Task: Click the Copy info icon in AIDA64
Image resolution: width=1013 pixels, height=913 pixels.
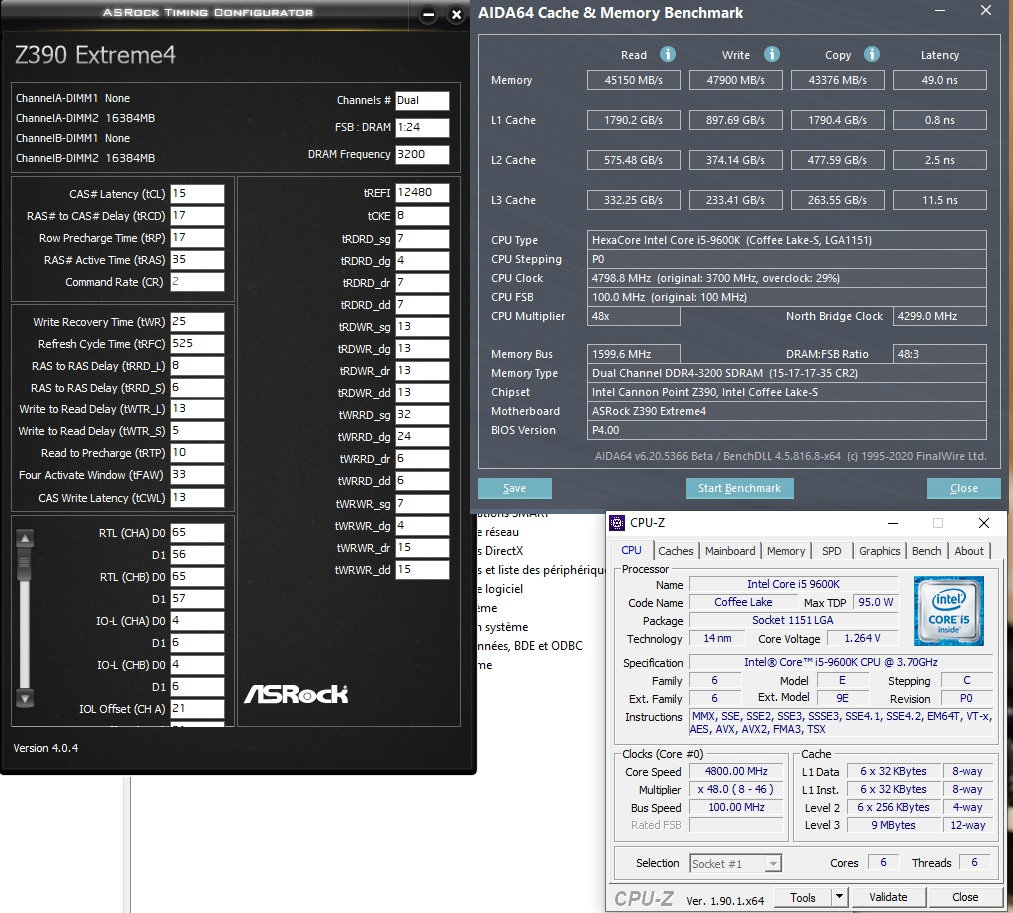Action: tap(872, 54)
